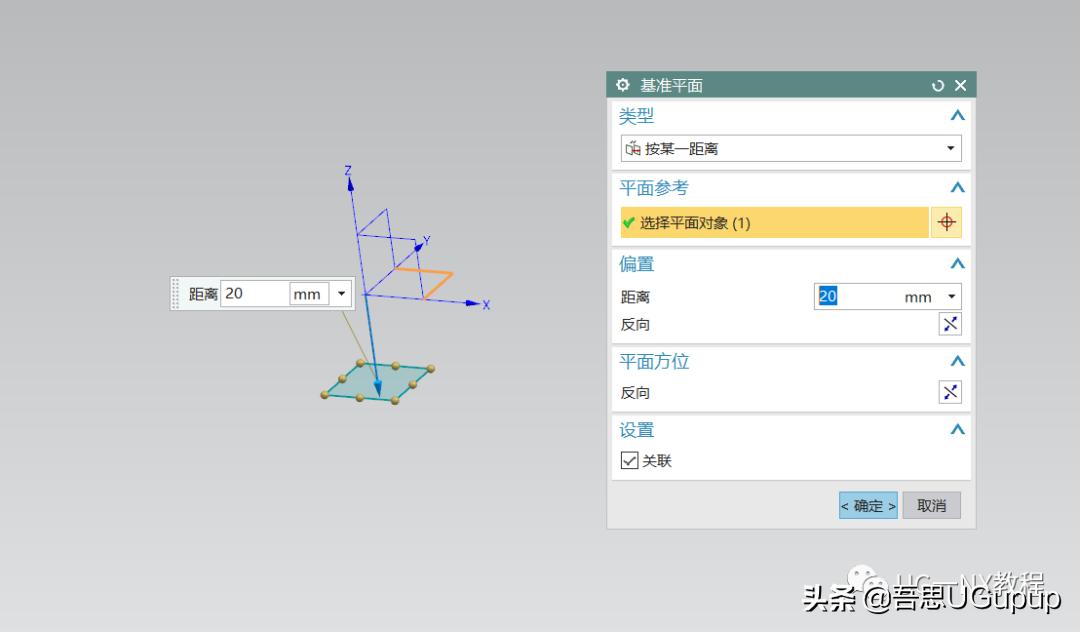Flip the offset direction with 偏置 反向 toggle
The image size is (1080, 632).
(x=950, y=323)
